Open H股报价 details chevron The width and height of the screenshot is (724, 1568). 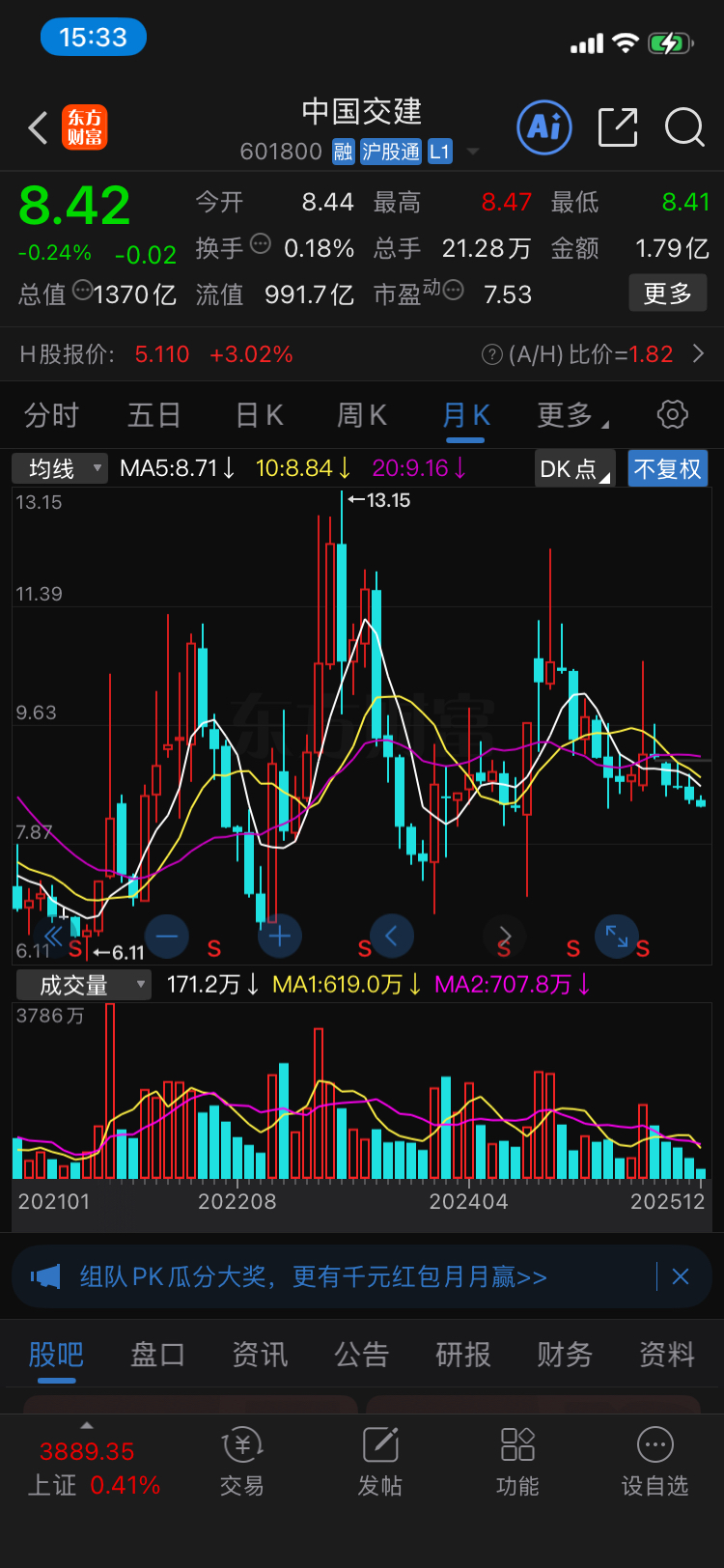tap(699, 354)
